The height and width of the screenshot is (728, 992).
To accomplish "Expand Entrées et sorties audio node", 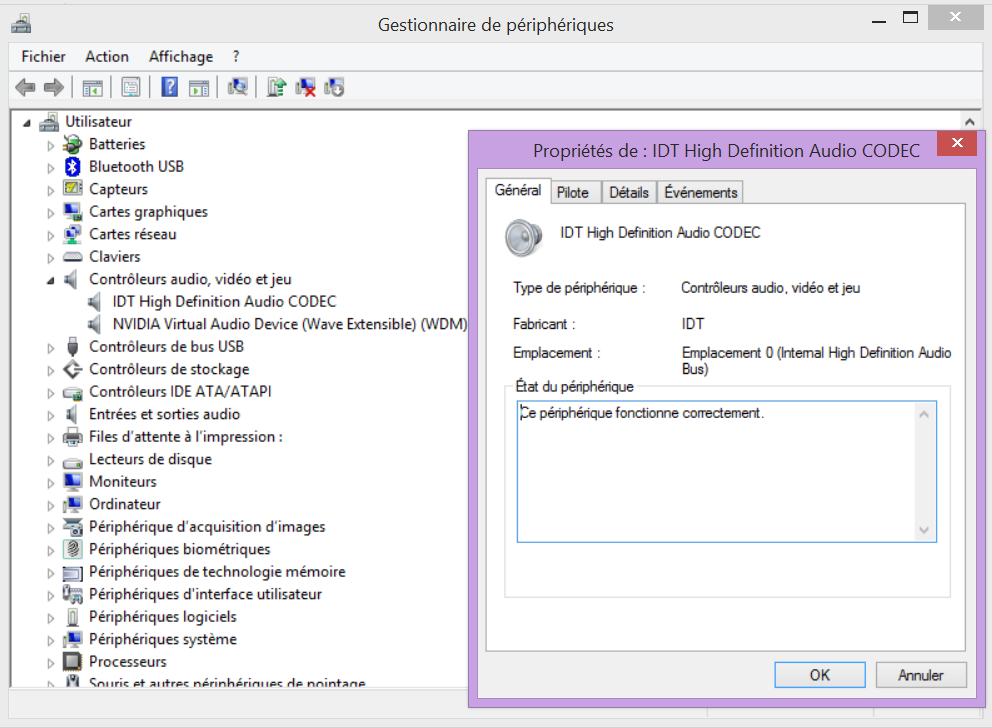I will click(x=51, y=416).
